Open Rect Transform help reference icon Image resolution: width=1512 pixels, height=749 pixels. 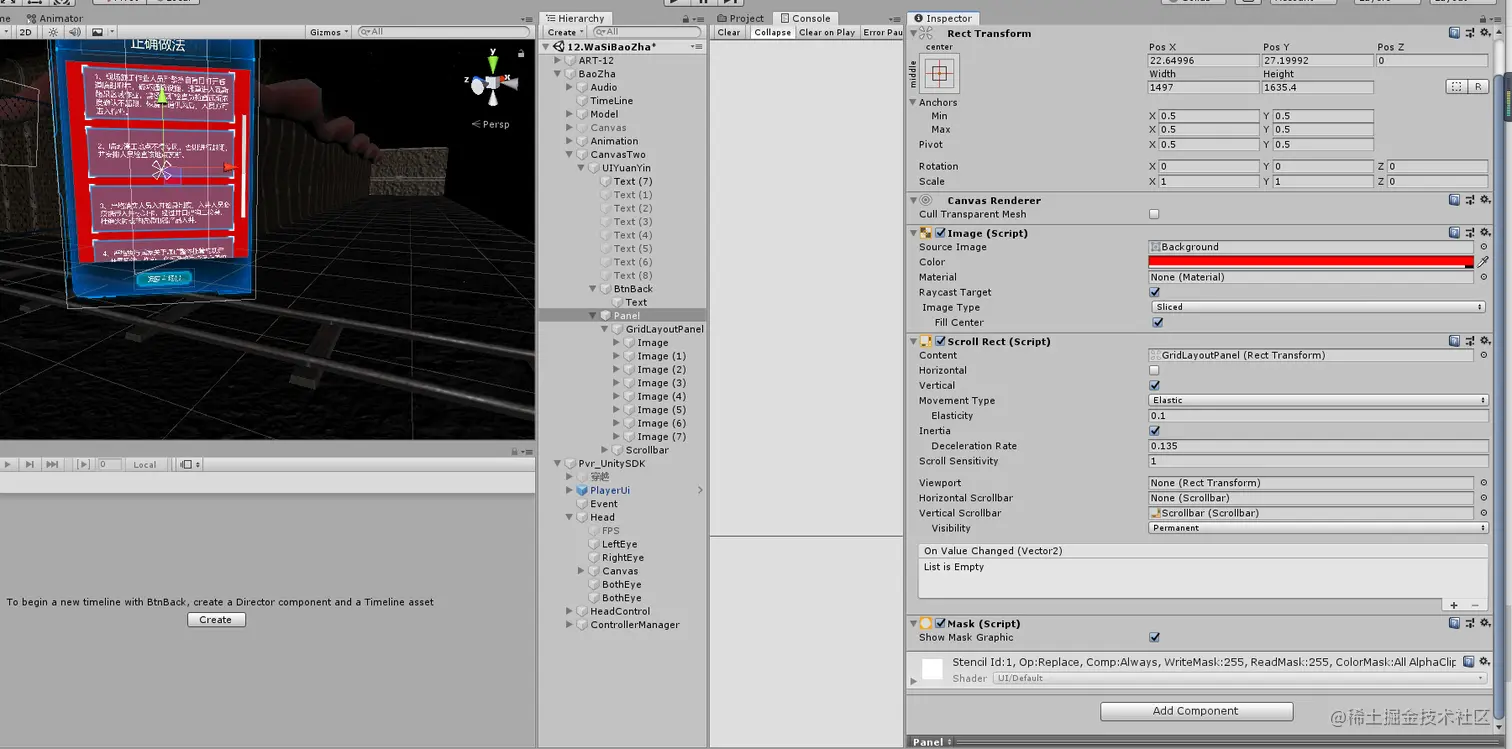click(1454, 33)
